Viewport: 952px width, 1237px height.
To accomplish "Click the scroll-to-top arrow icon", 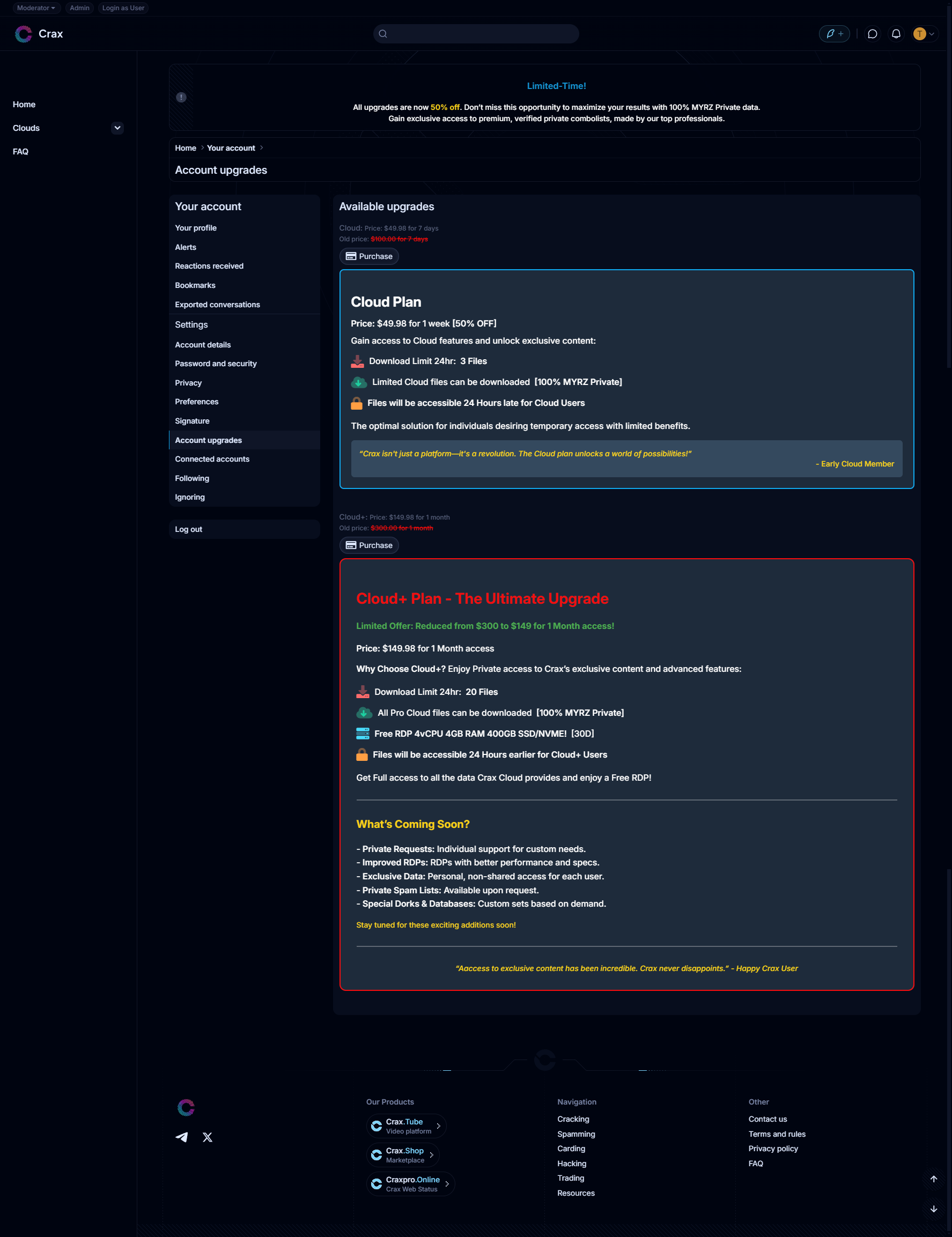I will coord(933,1179).
